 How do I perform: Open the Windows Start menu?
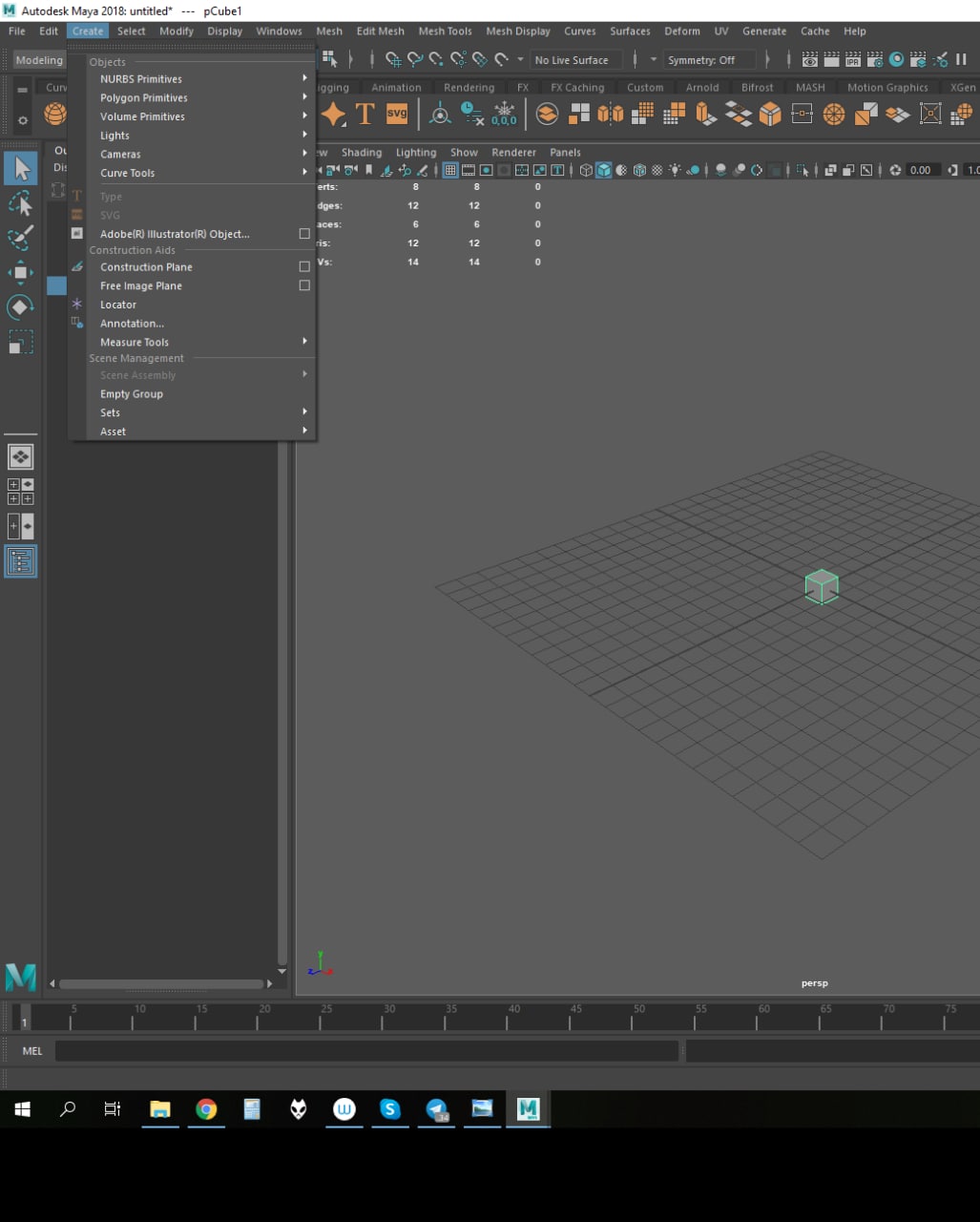(x=22, y=1108)
